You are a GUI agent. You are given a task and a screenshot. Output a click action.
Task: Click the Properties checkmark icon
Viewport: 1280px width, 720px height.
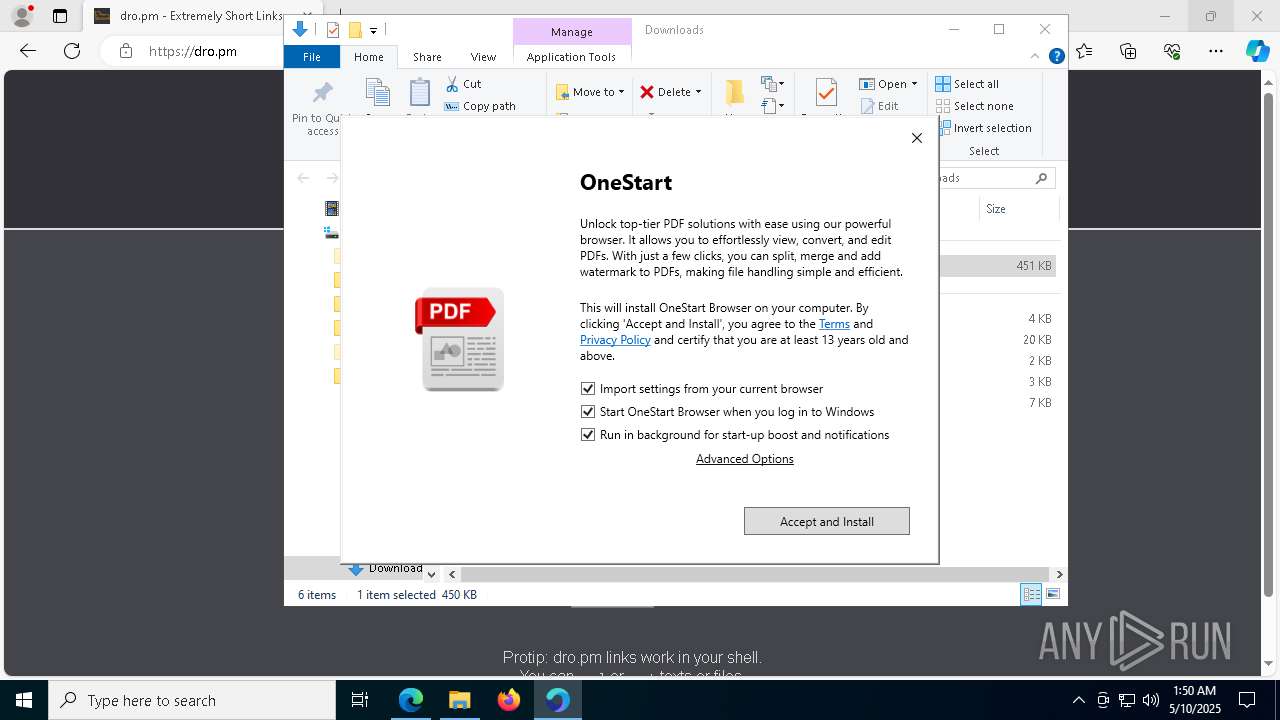pos(826,93)
